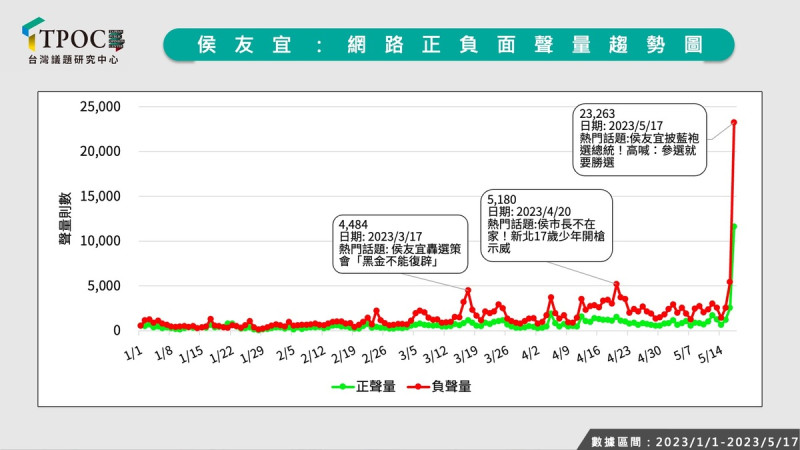Click the 23,263 peak annotation box

[639, 139]
